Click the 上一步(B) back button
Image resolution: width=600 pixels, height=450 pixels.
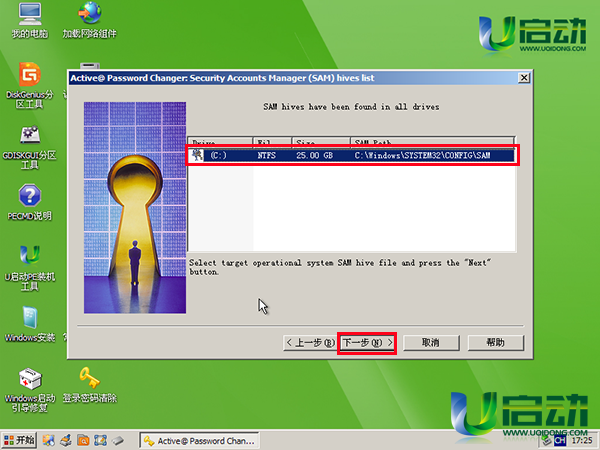click(x=310, y=342)
